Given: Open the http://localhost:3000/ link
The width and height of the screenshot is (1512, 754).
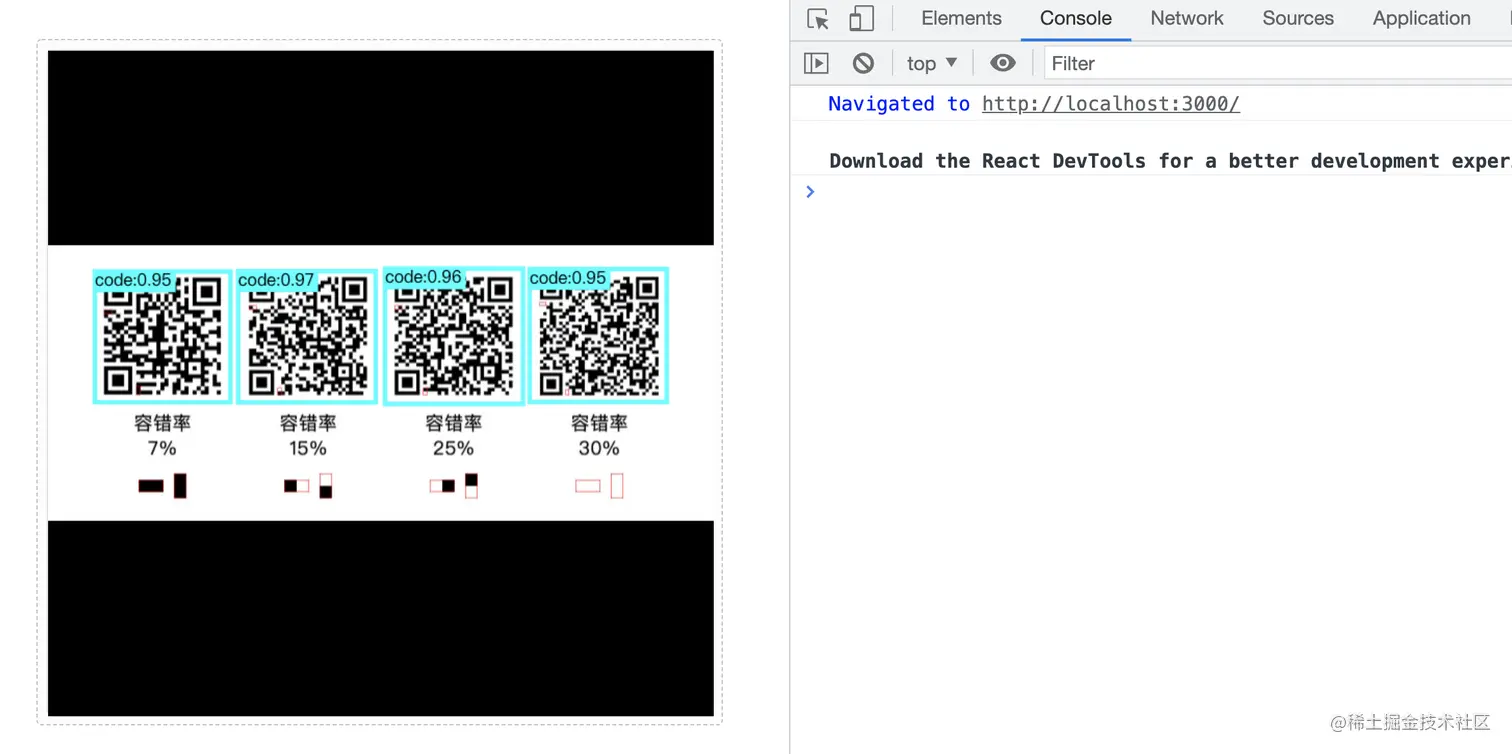Looking at the screenshot, I should (x=1111, y=104).
